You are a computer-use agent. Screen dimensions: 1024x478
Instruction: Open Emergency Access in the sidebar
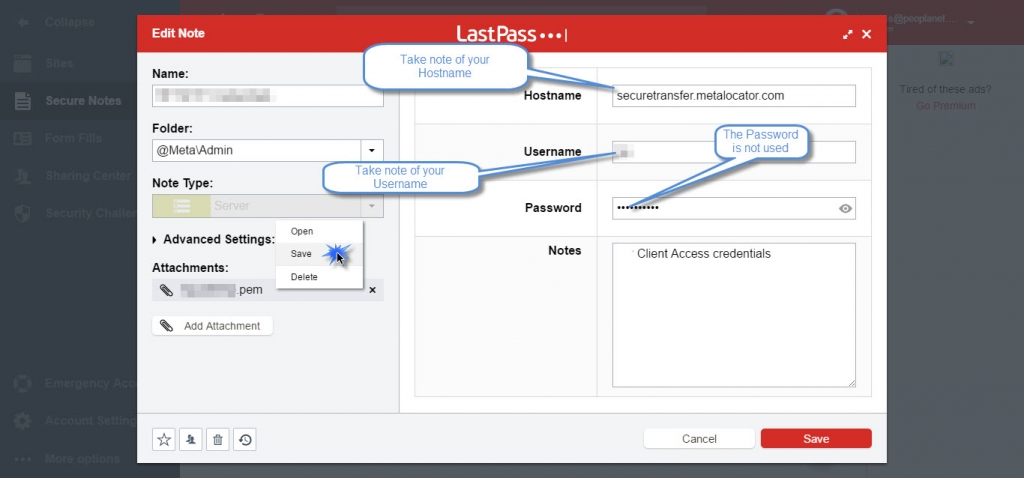pos(90,383)
